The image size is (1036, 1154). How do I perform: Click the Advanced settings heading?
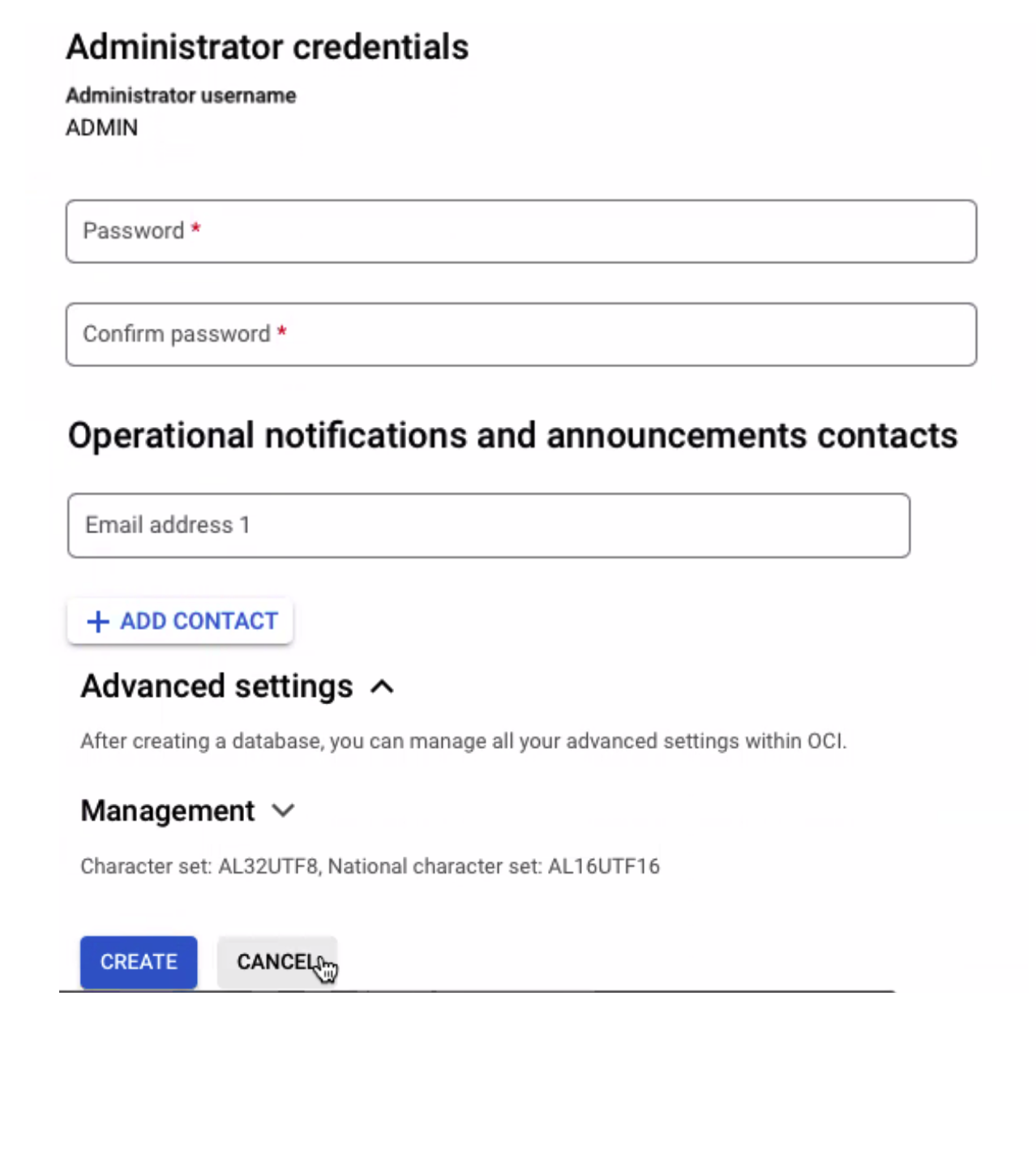pyautogui.click(x=216, y=686)
